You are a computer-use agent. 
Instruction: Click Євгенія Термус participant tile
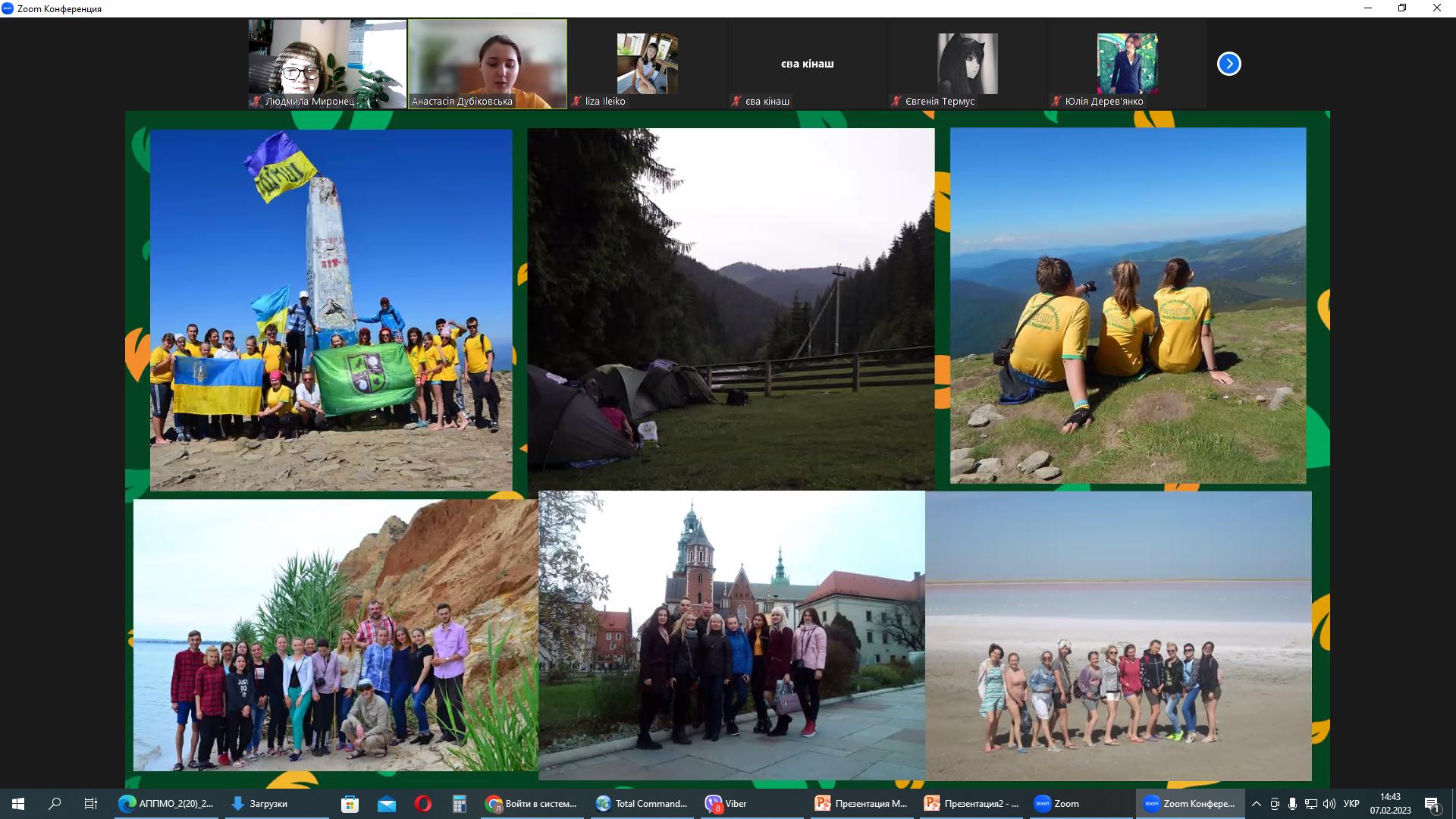pos(967,64)
